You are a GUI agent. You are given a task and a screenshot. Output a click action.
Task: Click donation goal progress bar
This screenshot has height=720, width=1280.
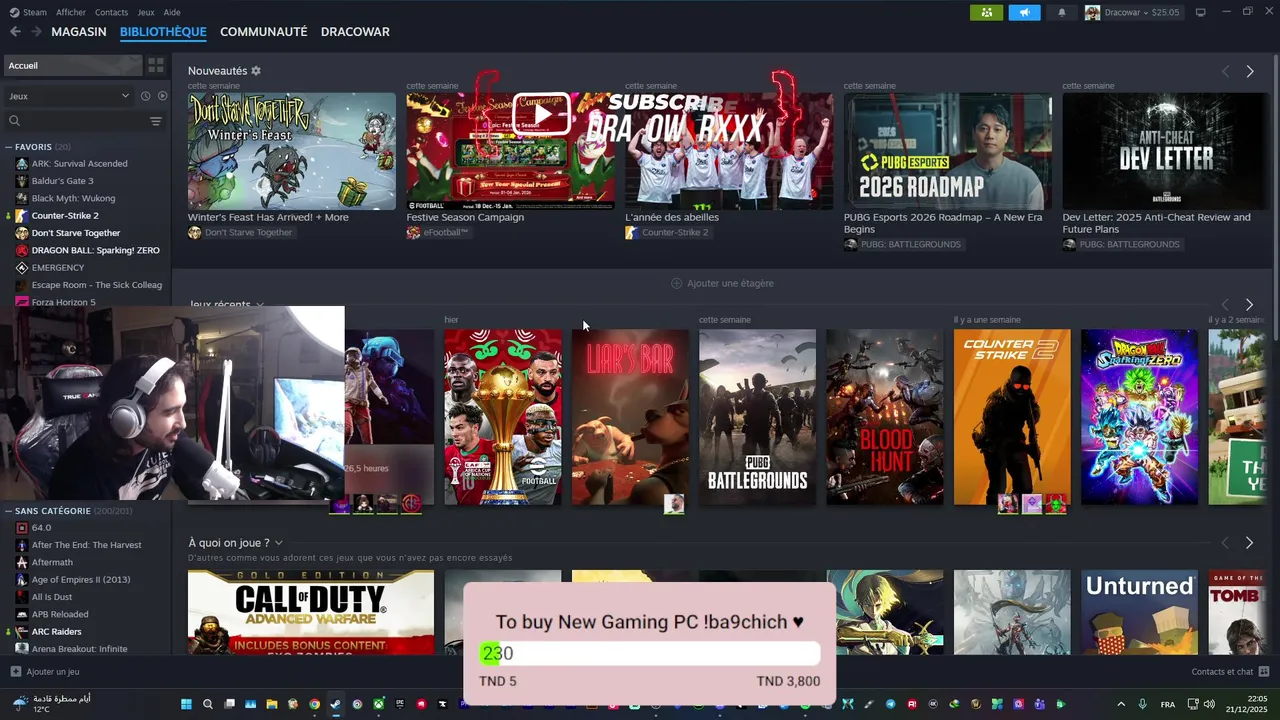tap(649, 653)
